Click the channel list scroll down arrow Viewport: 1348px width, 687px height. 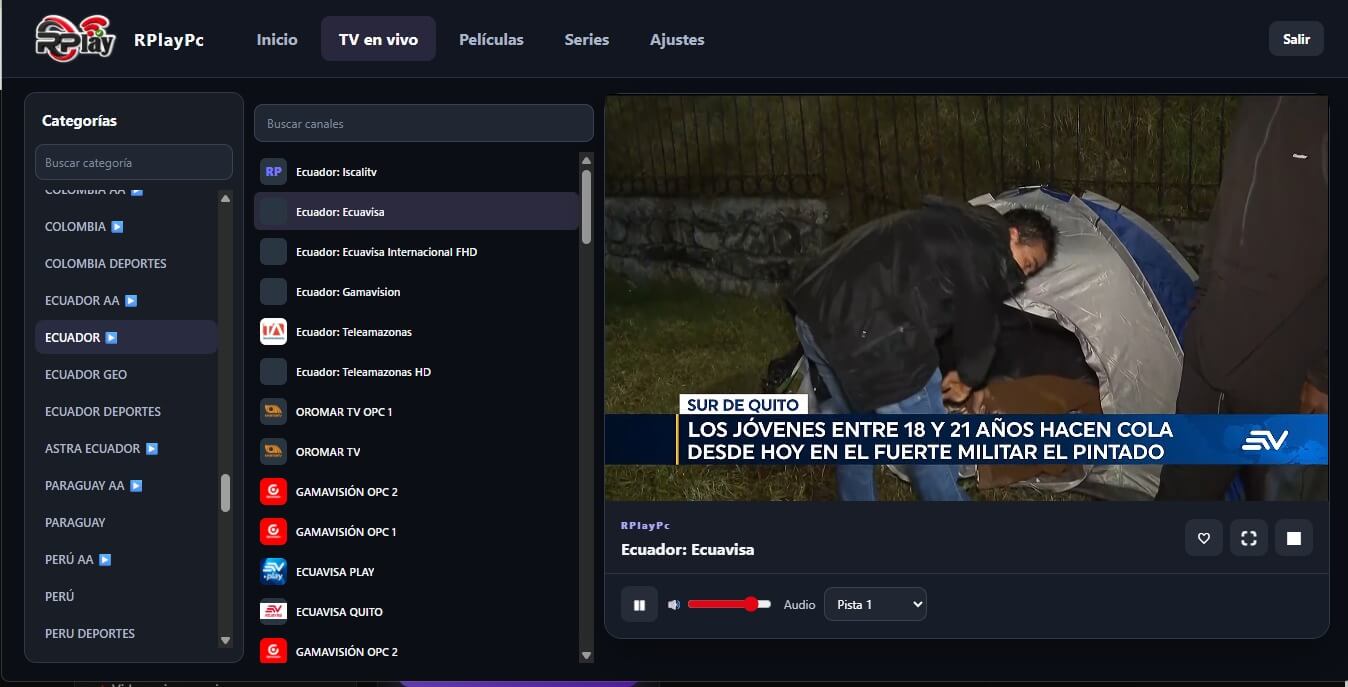coord(586,655)
